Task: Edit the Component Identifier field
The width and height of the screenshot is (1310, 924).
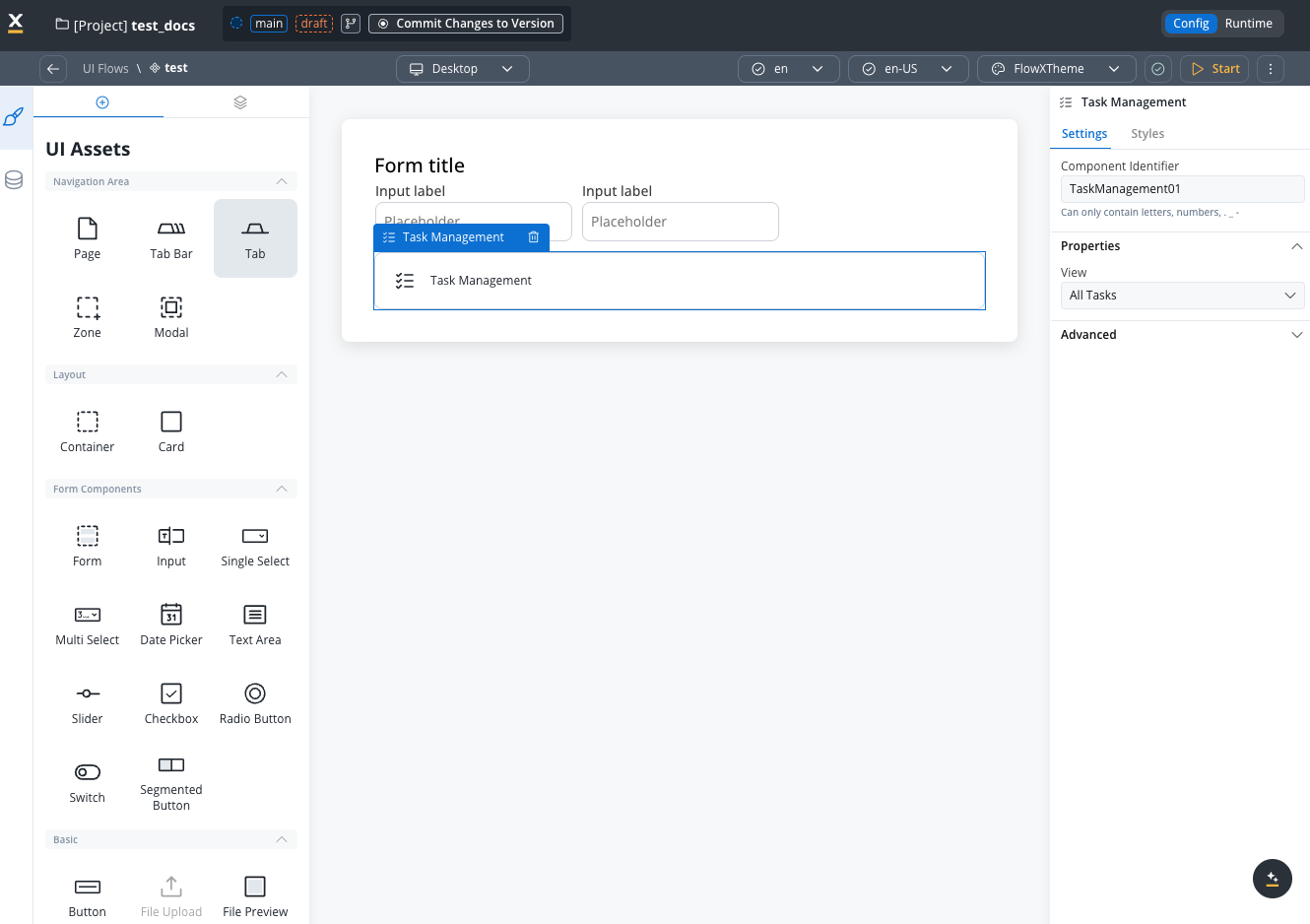Action: [x=1182, y=189]
